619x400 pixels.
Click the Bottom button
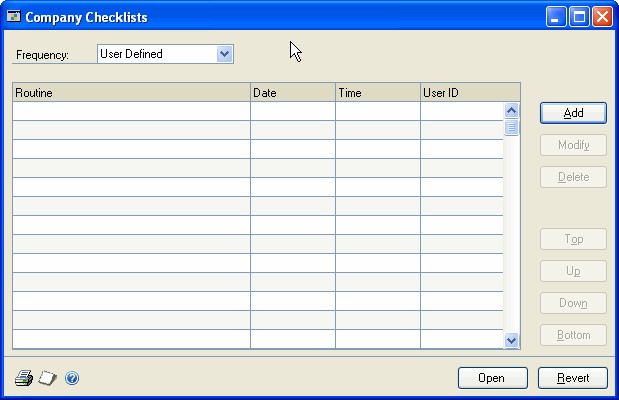tap(573, 335)
